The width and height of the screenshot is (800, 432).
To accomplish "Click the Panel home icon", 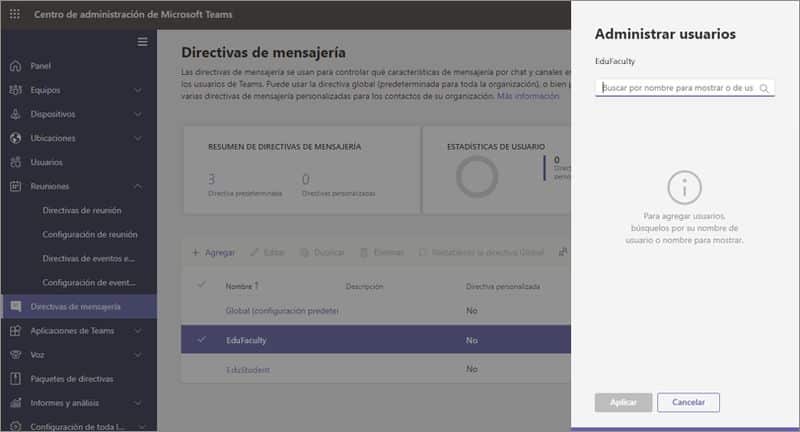I will tap(15, 66).
